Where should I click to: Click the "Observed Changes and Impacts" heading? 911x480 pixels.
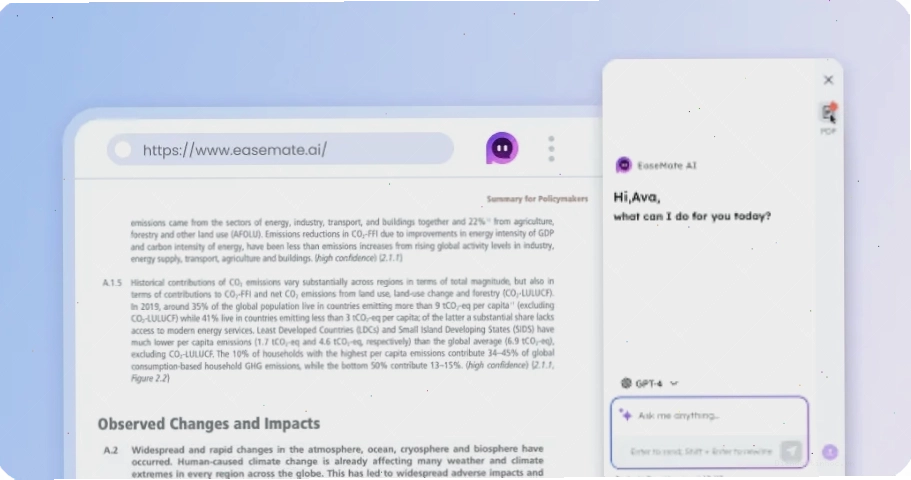(x=209, y=424)
